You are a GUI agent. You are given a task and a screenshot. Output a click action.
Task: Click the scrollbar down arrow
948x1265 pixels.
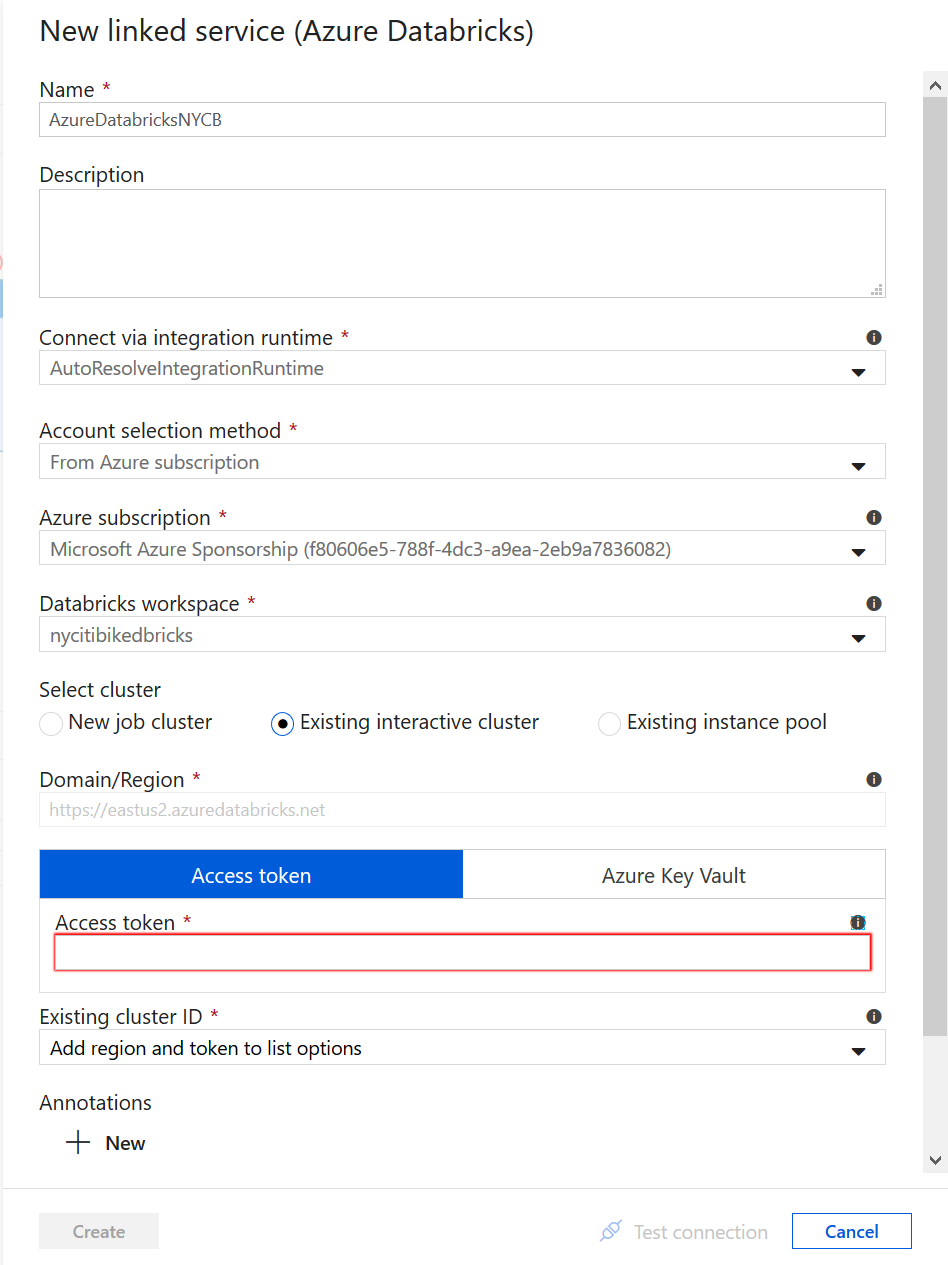(x=935, y=1161)
